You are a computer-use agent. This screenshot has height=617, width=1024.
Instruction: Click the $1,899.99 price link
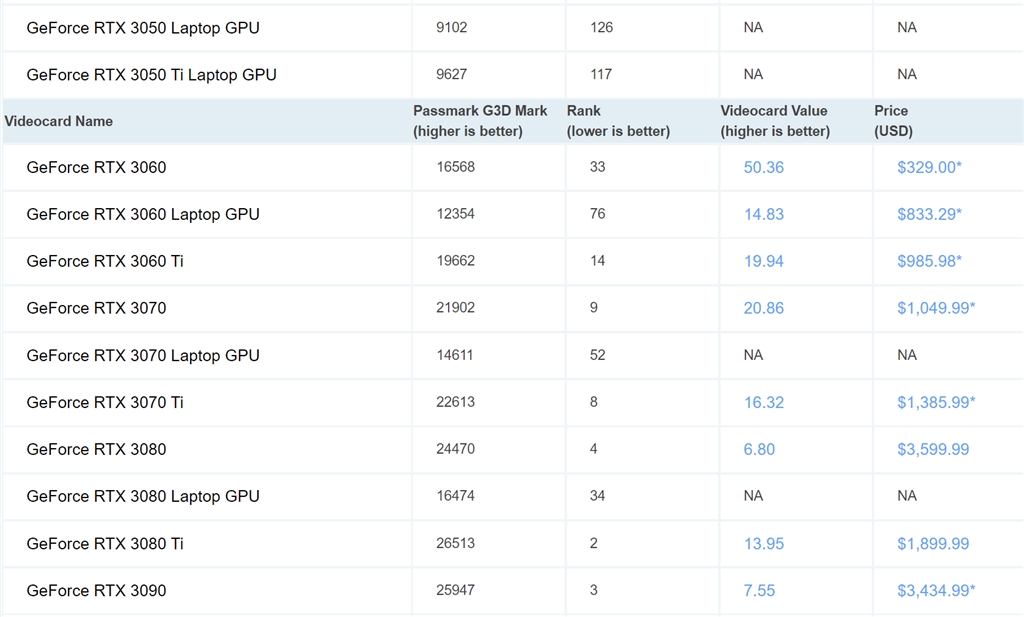(932, 543)
